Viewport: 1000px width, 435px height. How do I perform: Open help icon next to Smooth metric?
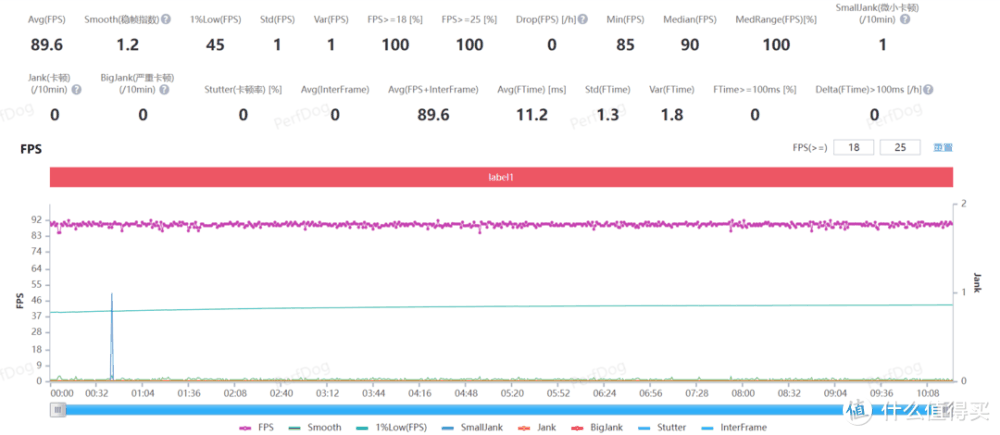click(165, 20)
